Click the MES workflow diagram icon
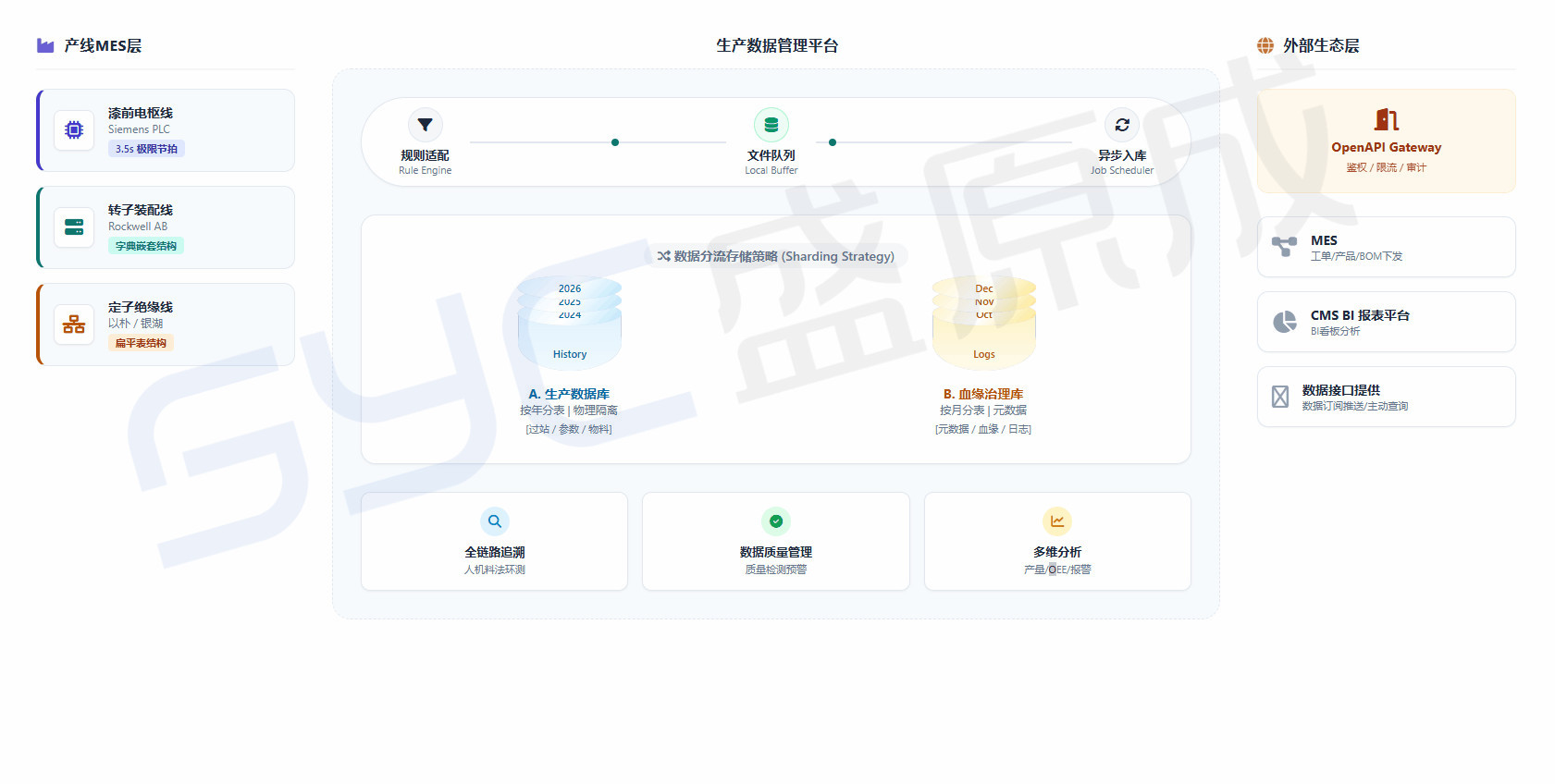1555x784 pixels. (x=1284, y=247)
